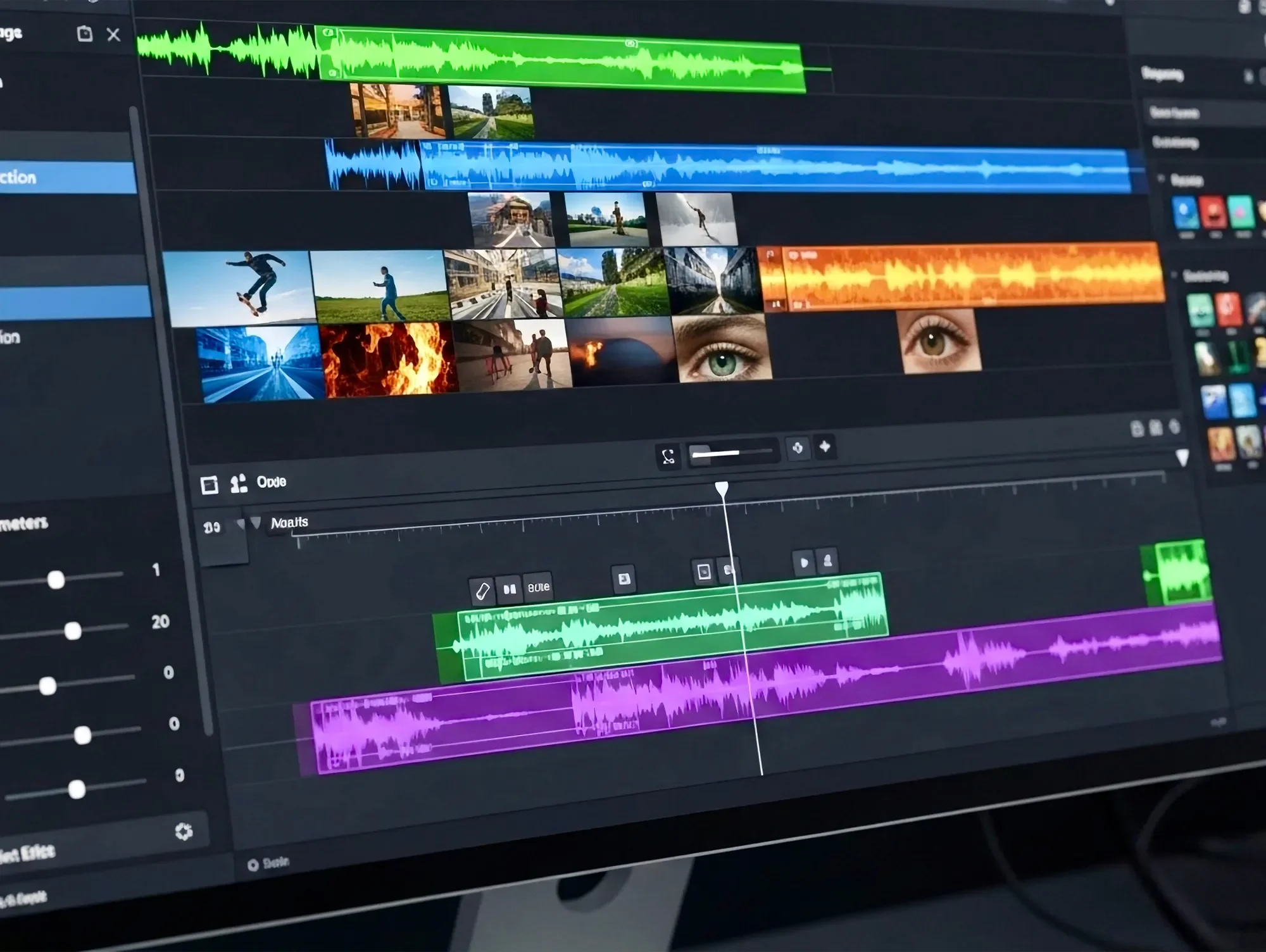Open settings gear in left panel bottom
The image size is (1266, 952).
pyautogui.click(x=184, y=831)
